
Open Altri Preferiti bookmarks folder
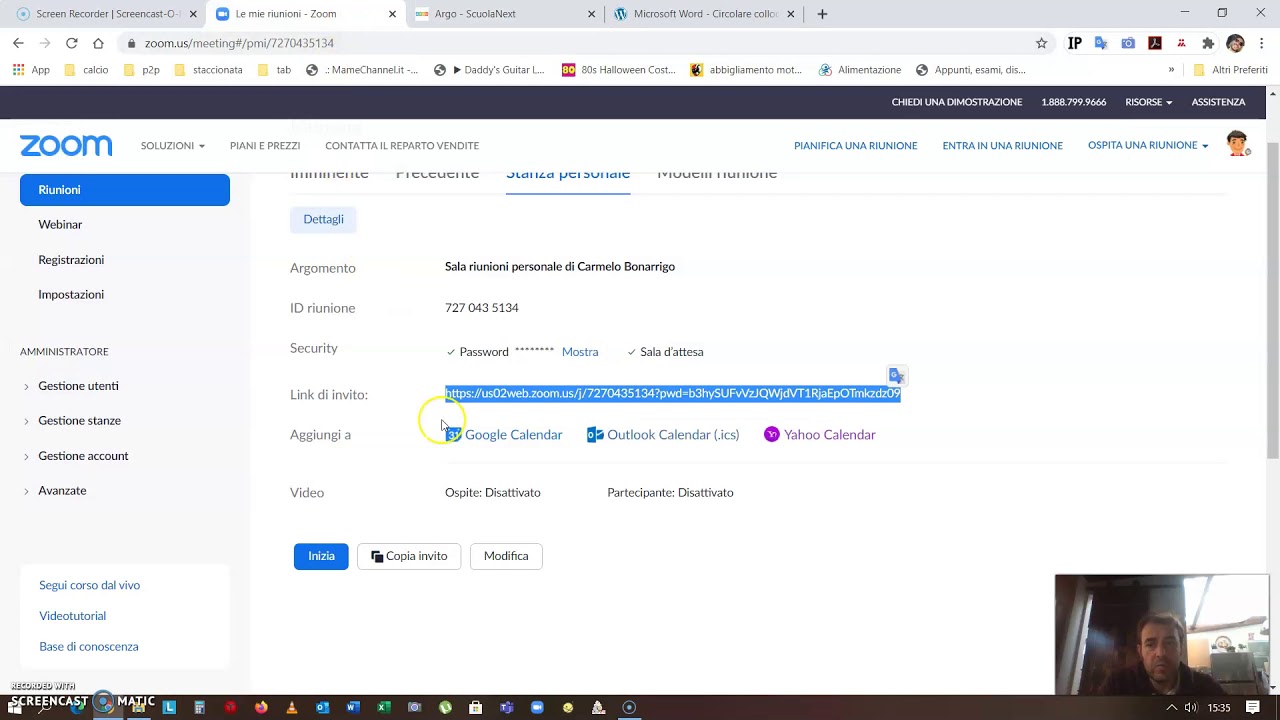1230,70
